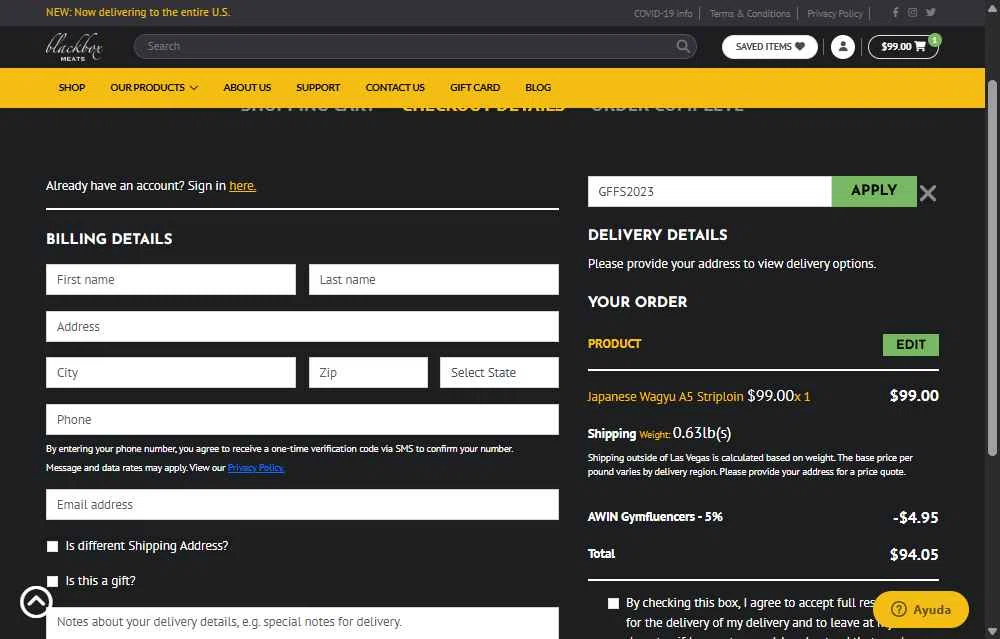The height and width of the screenshot is (639, 1000).
Task: Open the Blog menu item
Action: [538, 87]
